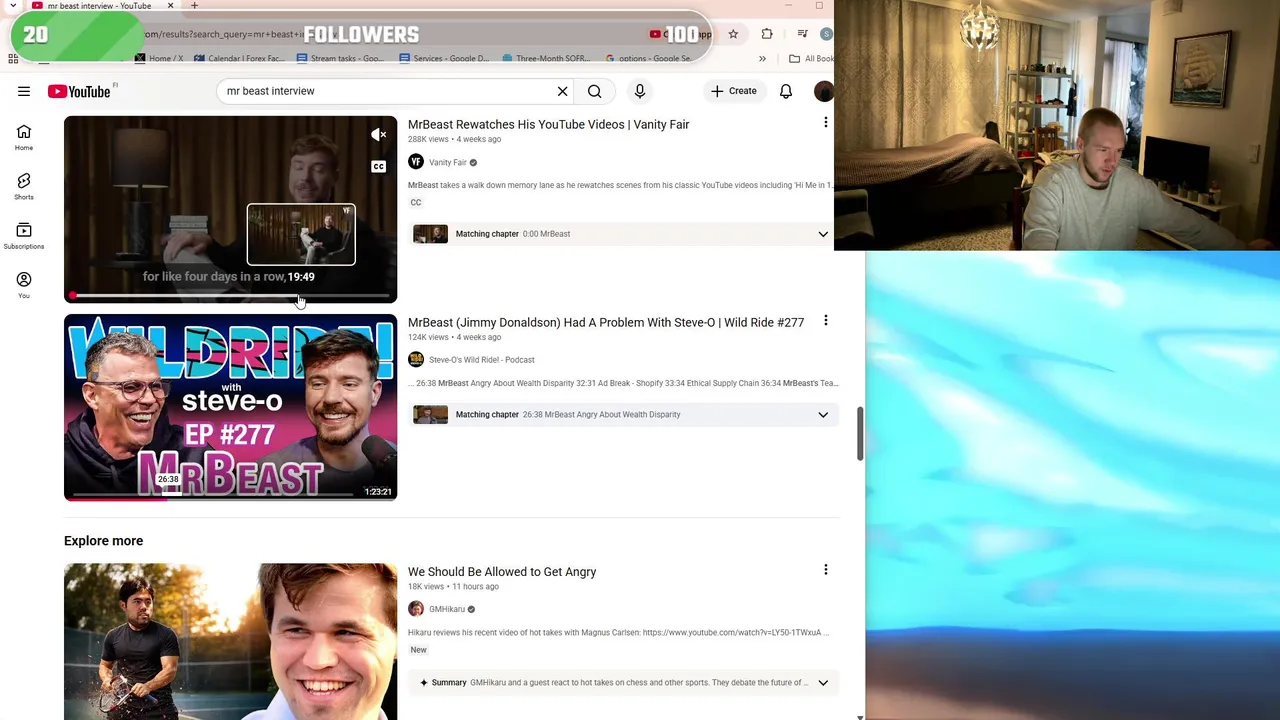Open the 'Three-Month SOFR...' bookmark
The height and width of the screenshot is (720, 1280).
[546, 59]
